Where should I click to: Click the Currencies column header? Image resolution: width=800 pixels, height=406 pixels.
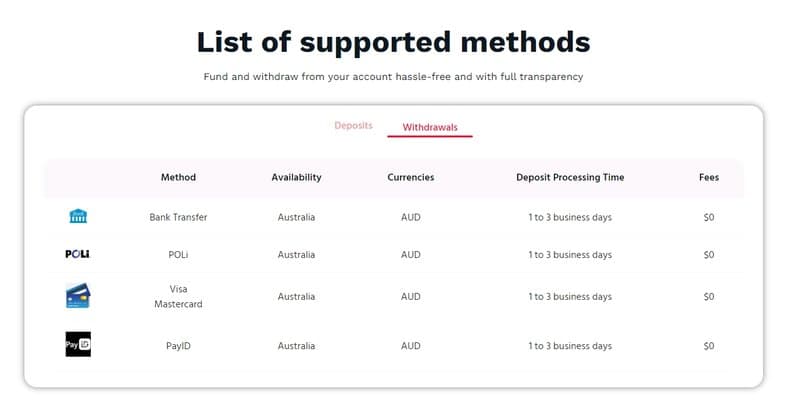(x=411, y=177)
